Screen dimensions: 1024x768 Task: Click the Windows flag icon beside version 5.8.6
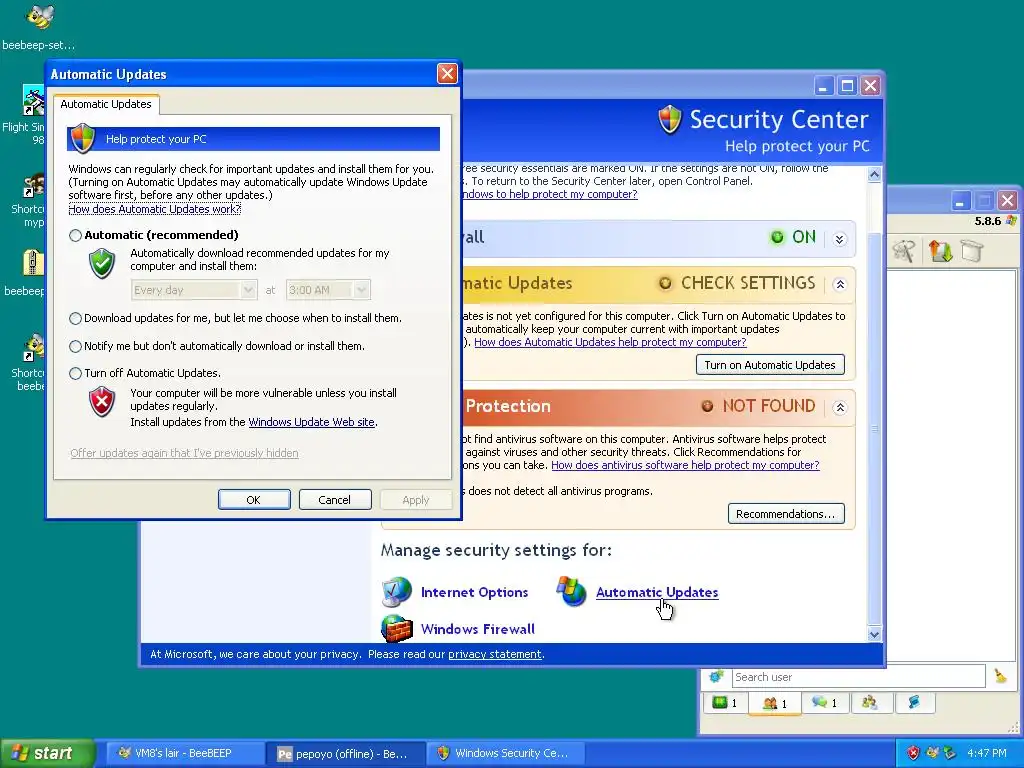[x=1011, y=221]
